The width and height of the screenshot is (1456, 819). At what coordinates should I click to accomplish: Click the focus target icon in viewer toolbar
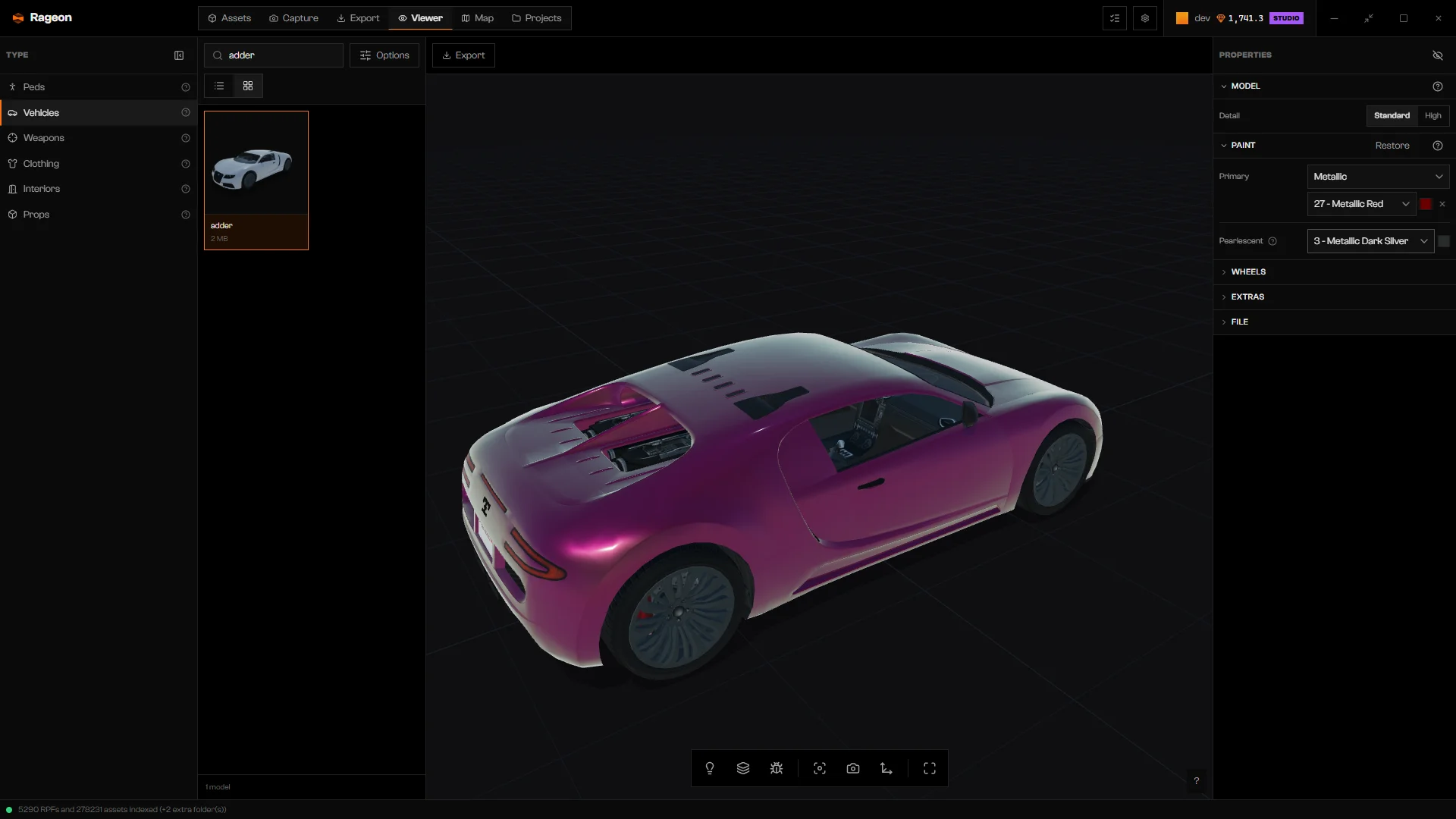820,768
